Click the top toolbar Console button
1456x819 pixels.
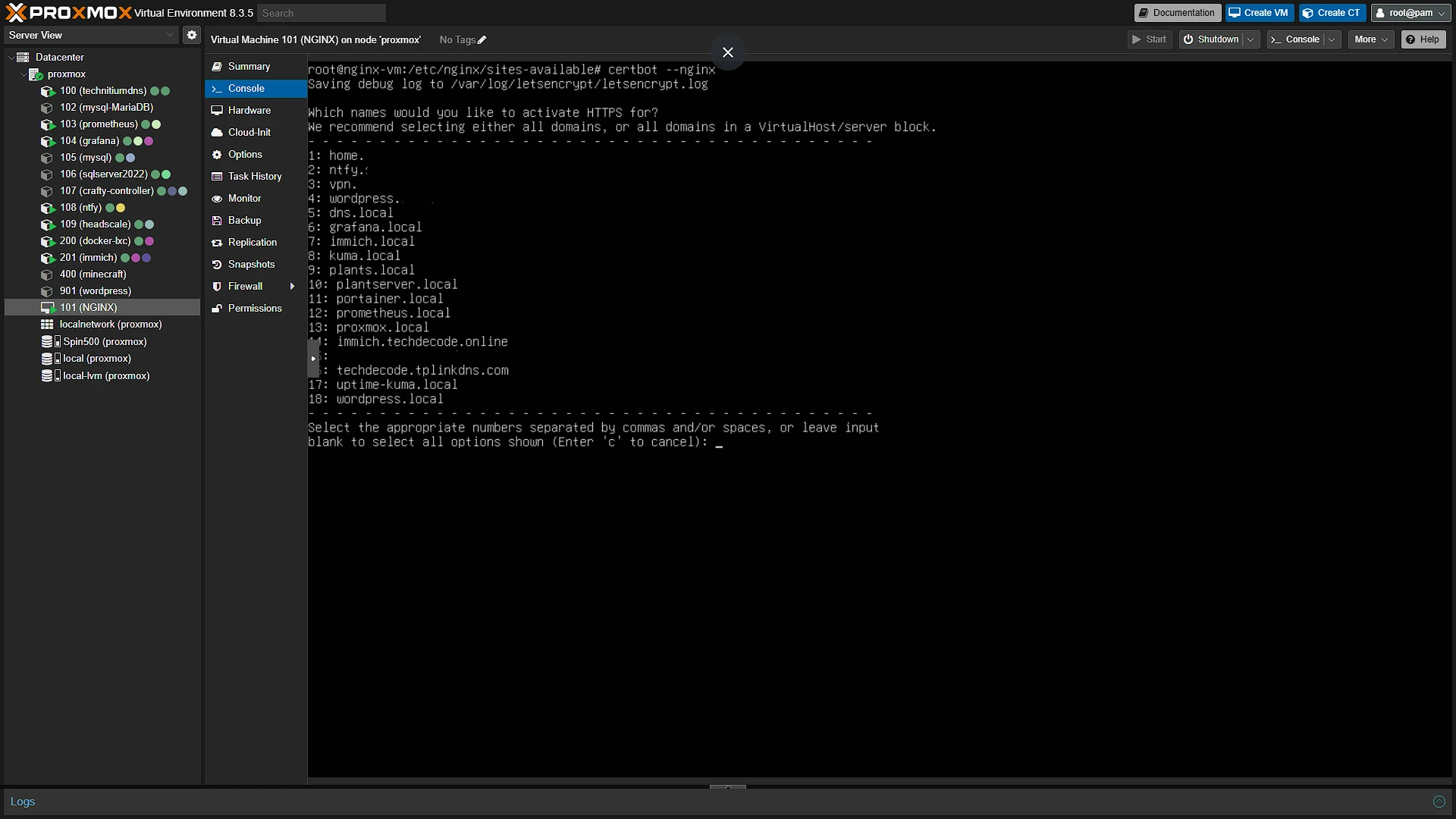1295,39
